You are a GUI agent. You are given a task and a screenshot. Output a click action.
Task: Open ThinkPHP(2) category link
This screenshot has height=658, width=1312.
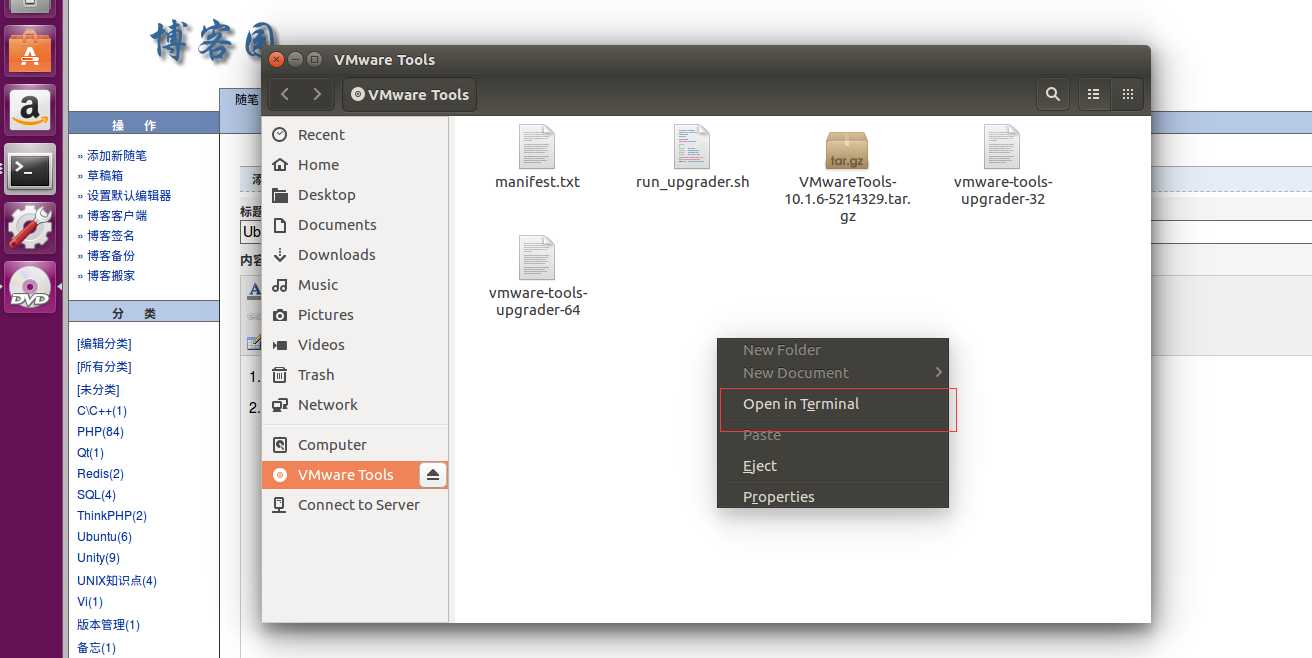click(x=112, y=516)
